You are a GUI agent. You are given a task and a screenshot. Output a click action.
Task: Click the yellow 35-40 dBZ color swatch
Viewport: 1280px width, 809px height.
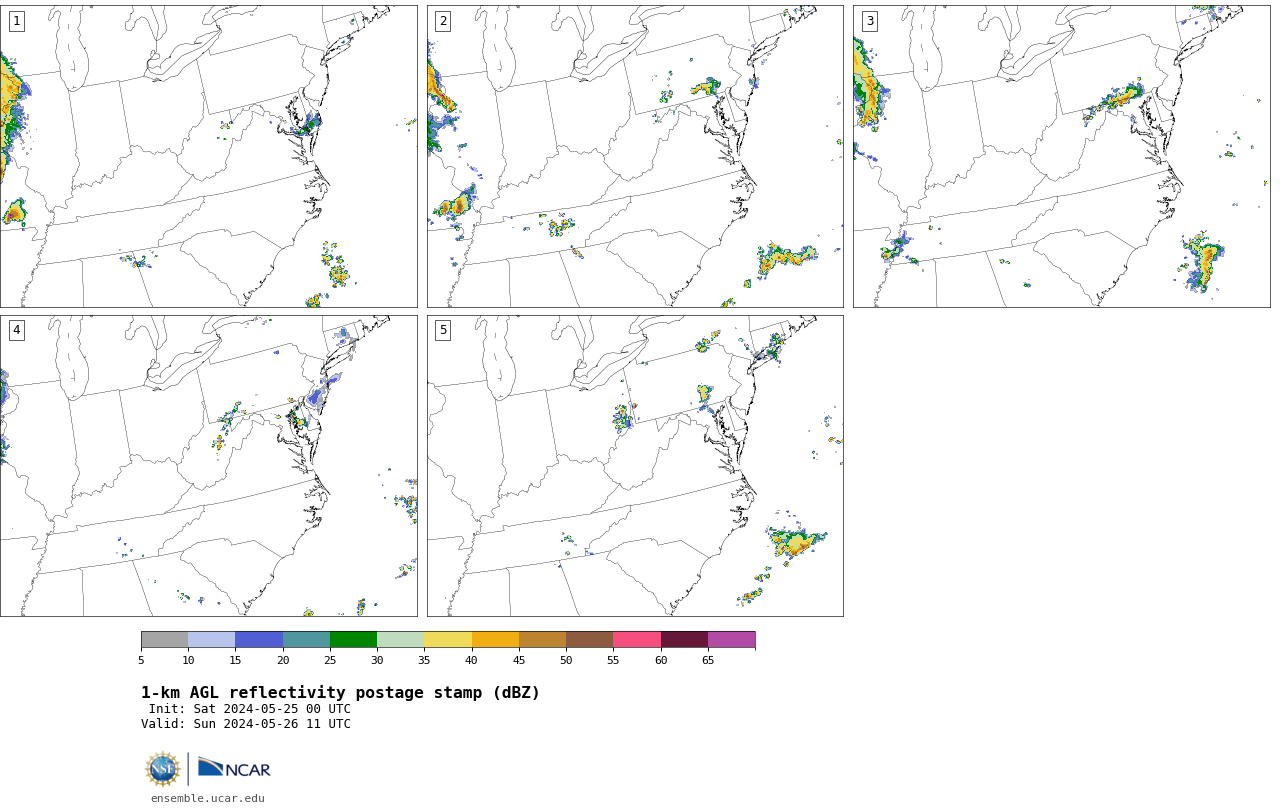pos(448,640)
